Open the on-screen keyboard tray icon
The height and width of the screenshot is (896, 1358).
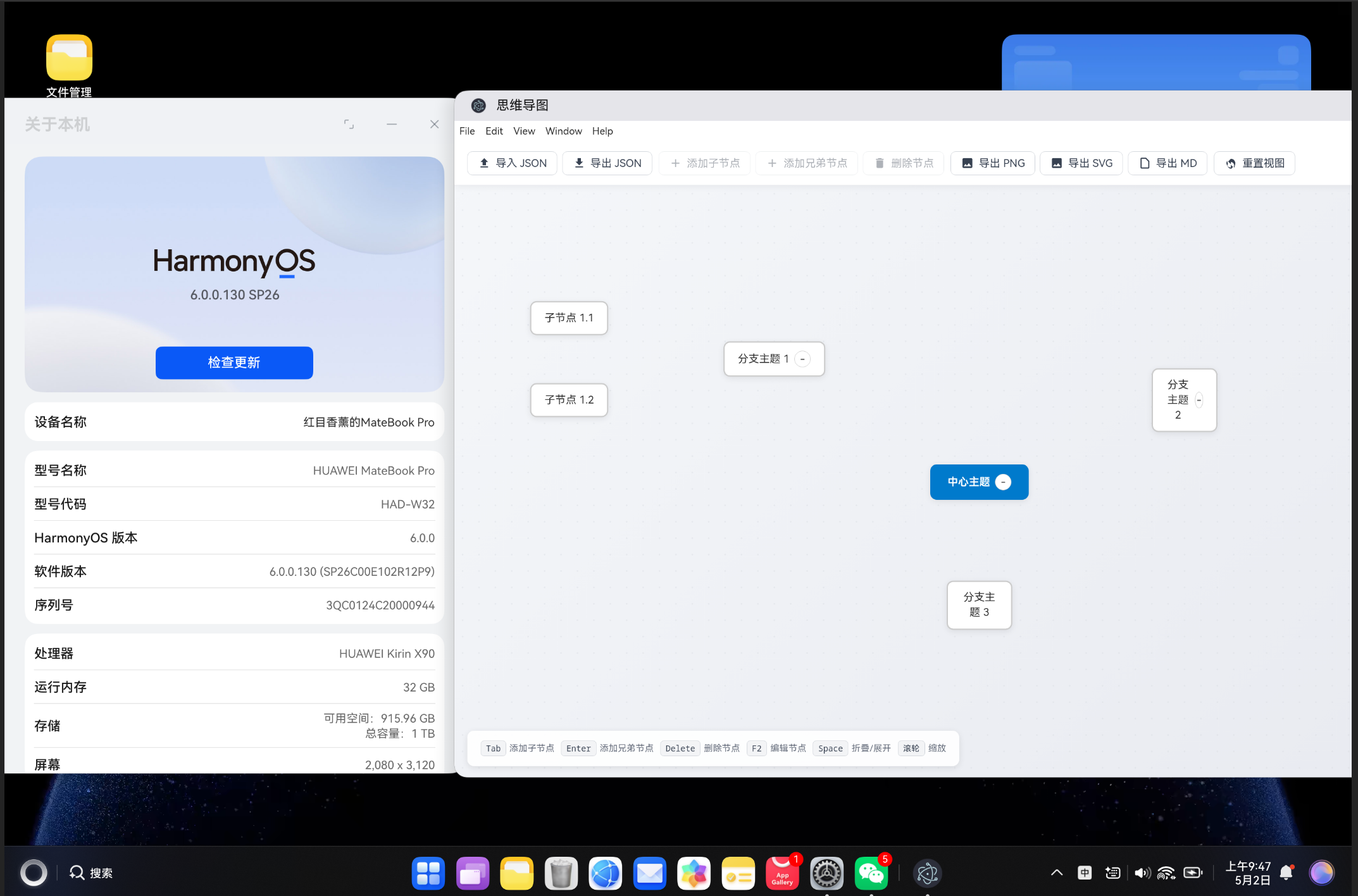tap(1112, 873)
